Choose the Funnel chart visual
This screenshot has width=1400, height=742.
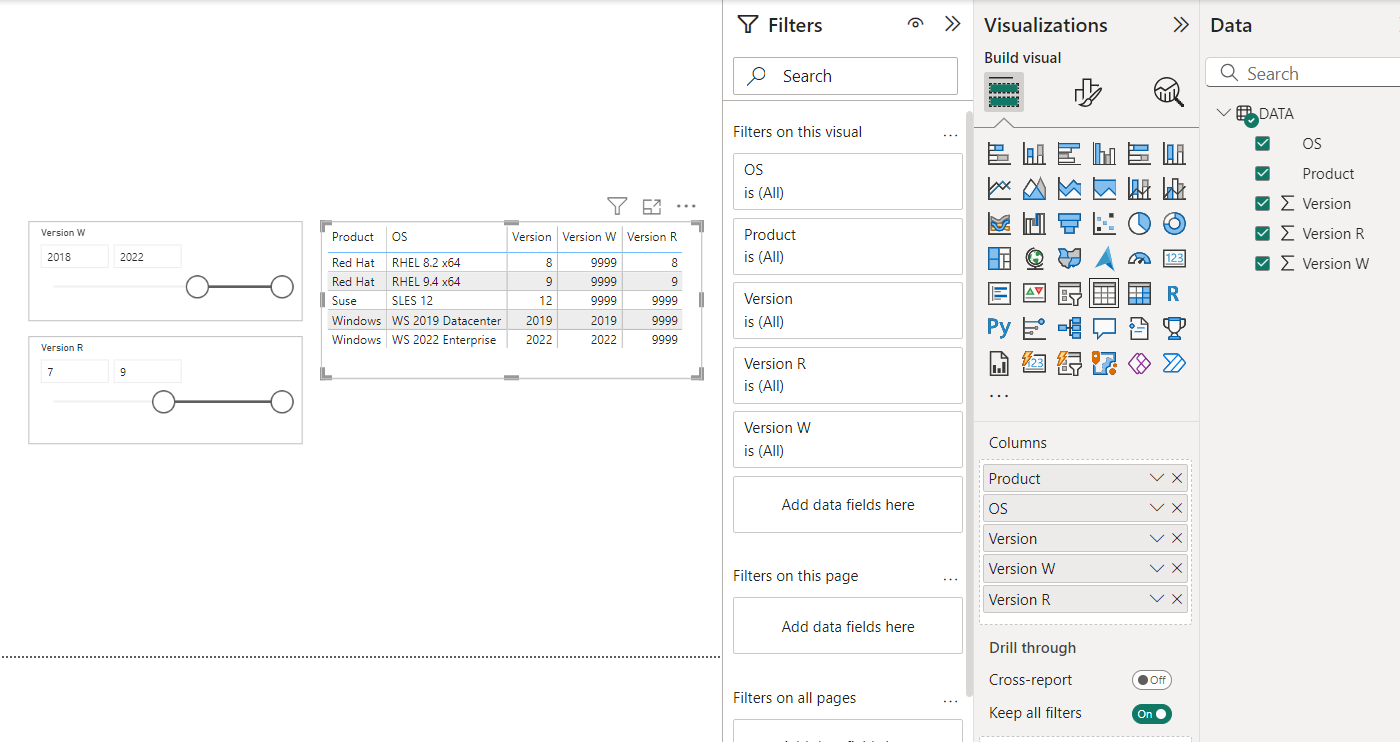pyautogui.click(x=1069, y=223)
